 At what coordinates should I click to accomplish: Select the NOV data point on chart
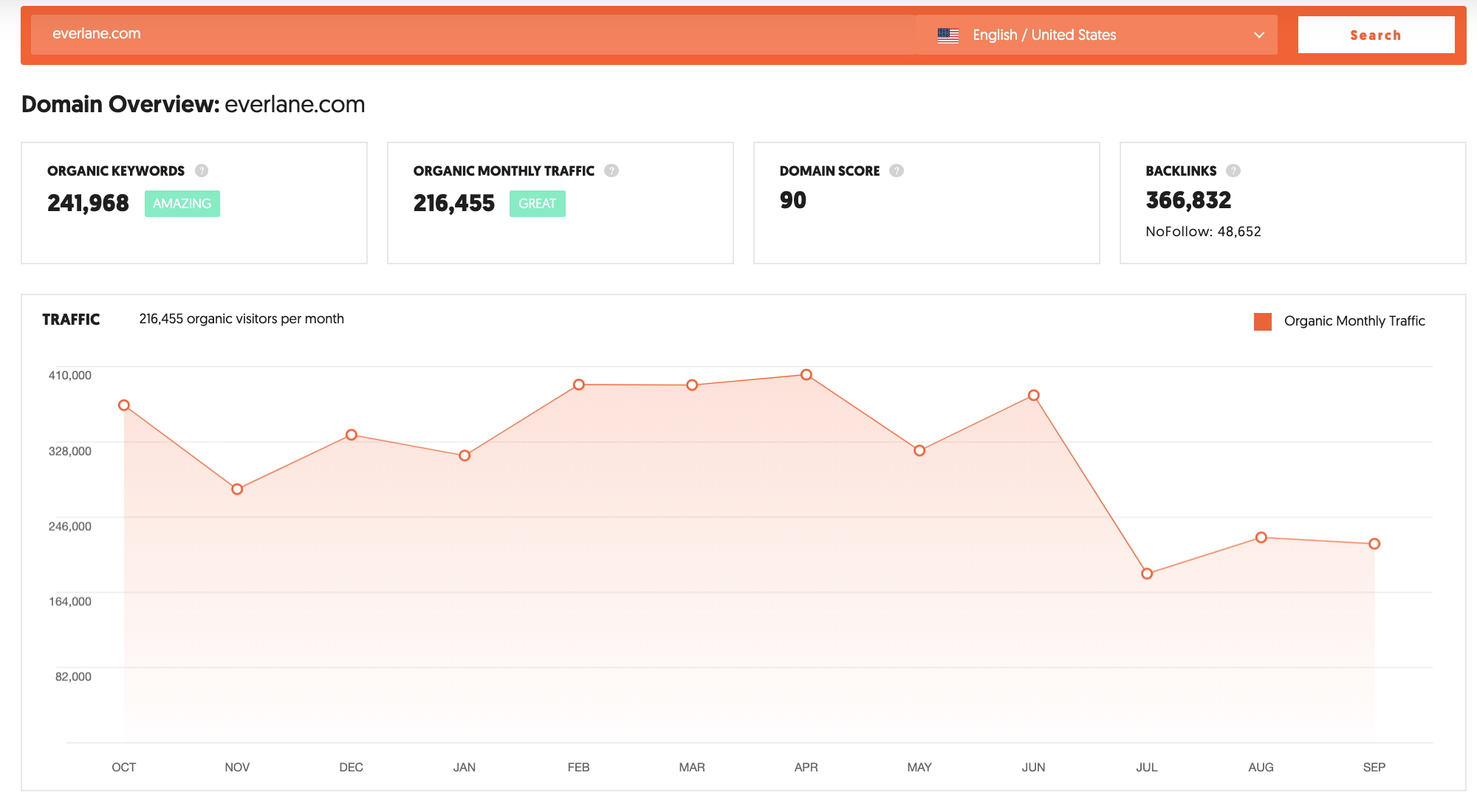[237, 489]
